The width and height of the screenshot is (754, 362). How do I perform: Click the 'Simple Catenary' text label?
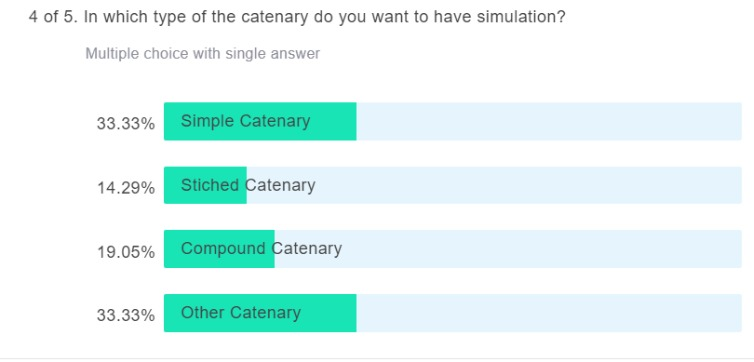click(x=245, y=121)
